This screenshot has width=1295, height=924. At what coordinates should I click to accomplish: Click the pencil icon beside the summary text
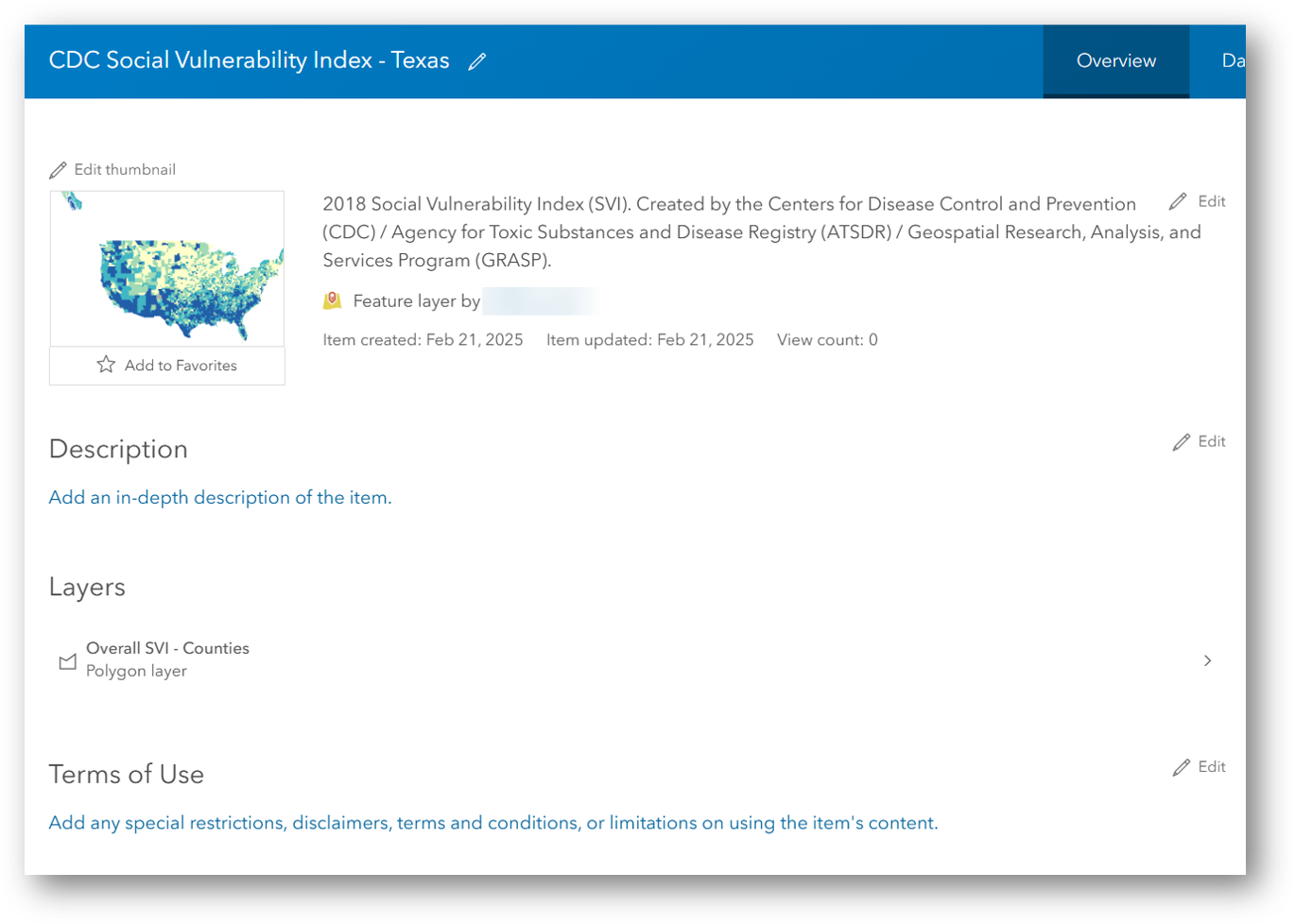click(1178, 201)
